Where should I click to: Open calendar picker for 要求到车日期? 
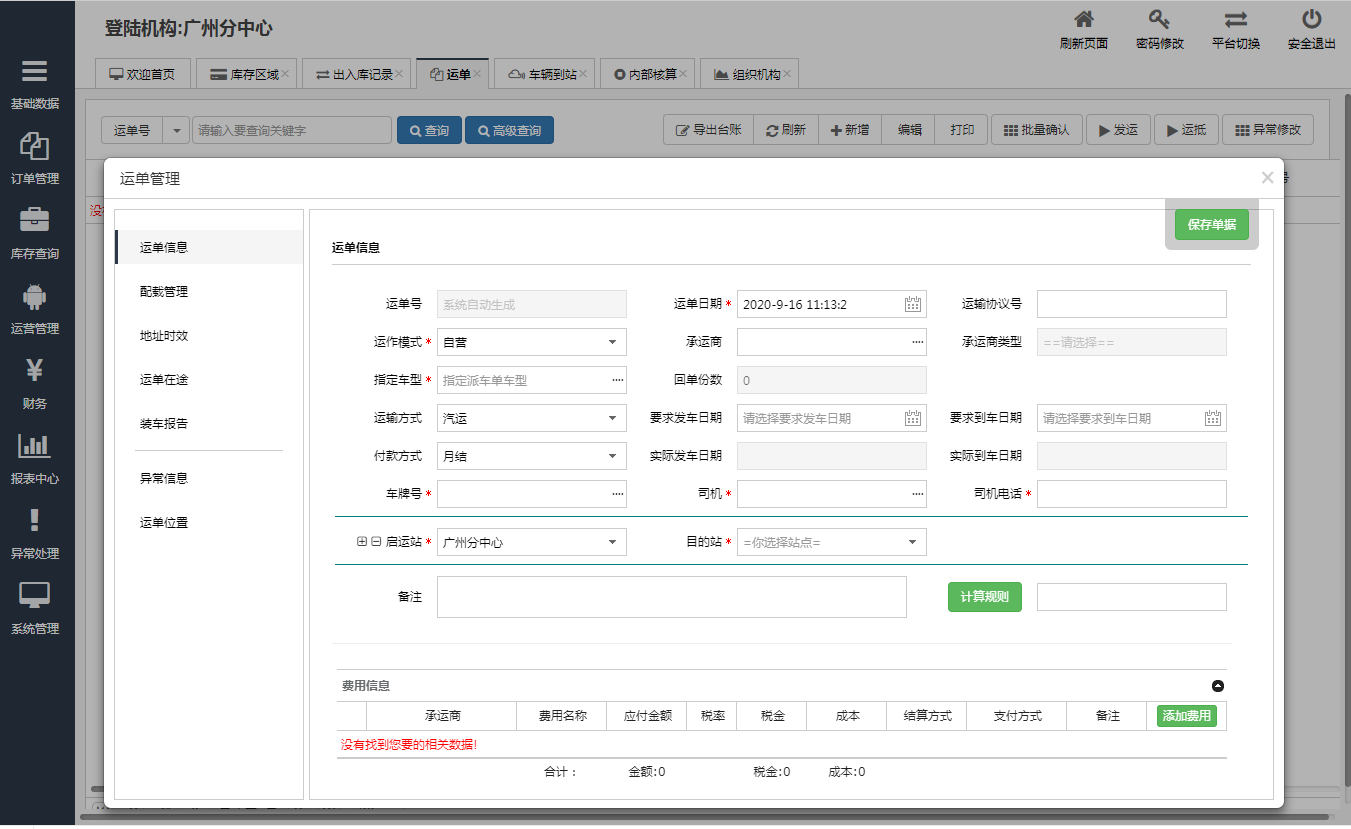1213,418
